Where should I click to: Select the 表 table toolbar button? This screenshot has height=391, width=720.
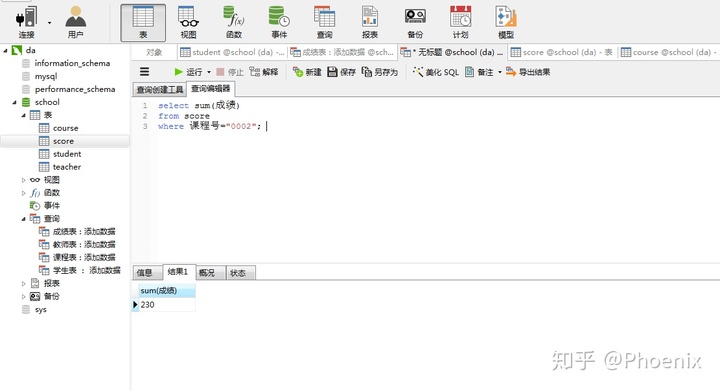(x=143, y=22)
